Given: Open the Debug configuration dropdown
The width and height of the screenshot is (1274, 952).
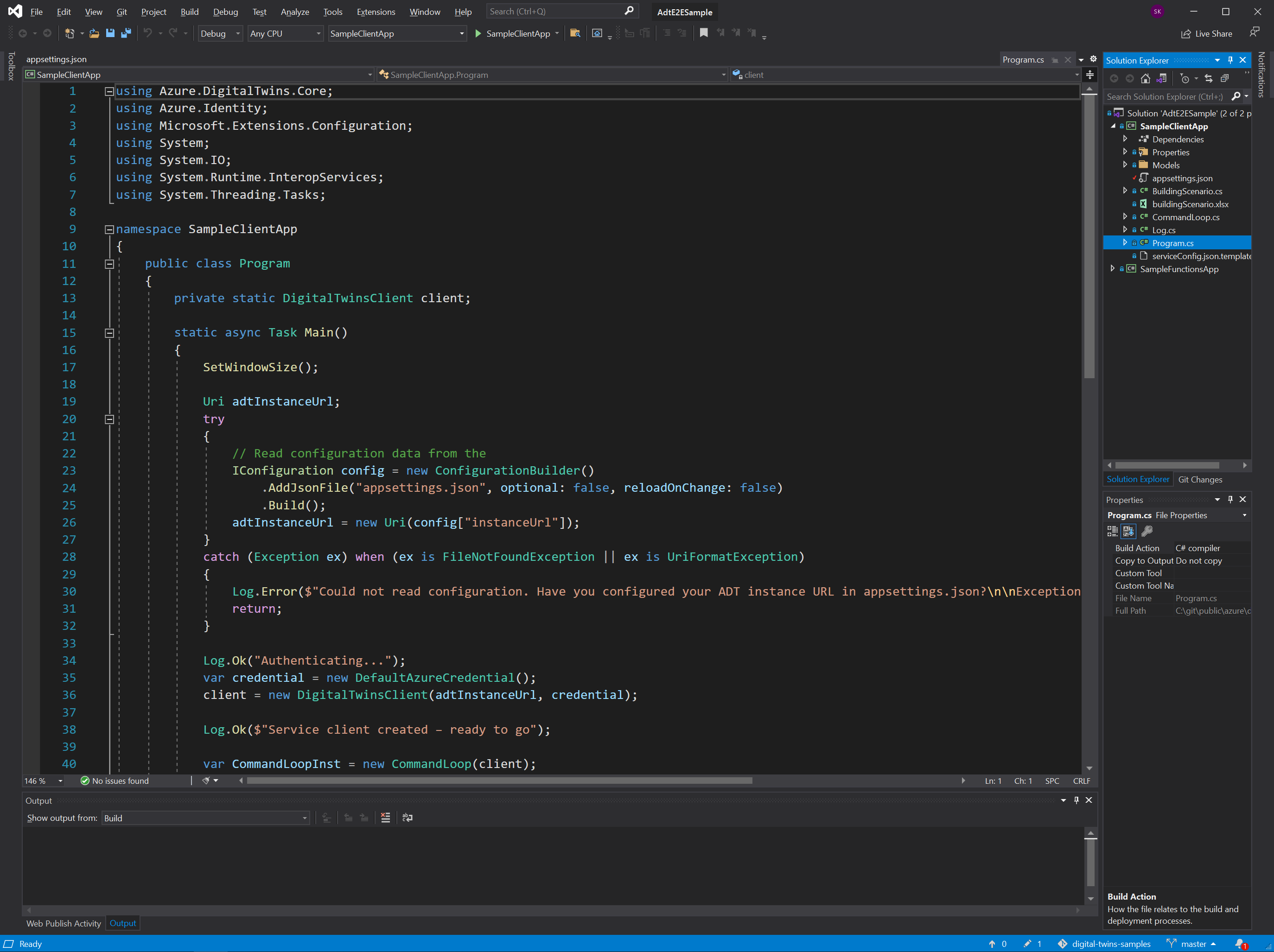Looking at the screenshot, I should 237,33.
